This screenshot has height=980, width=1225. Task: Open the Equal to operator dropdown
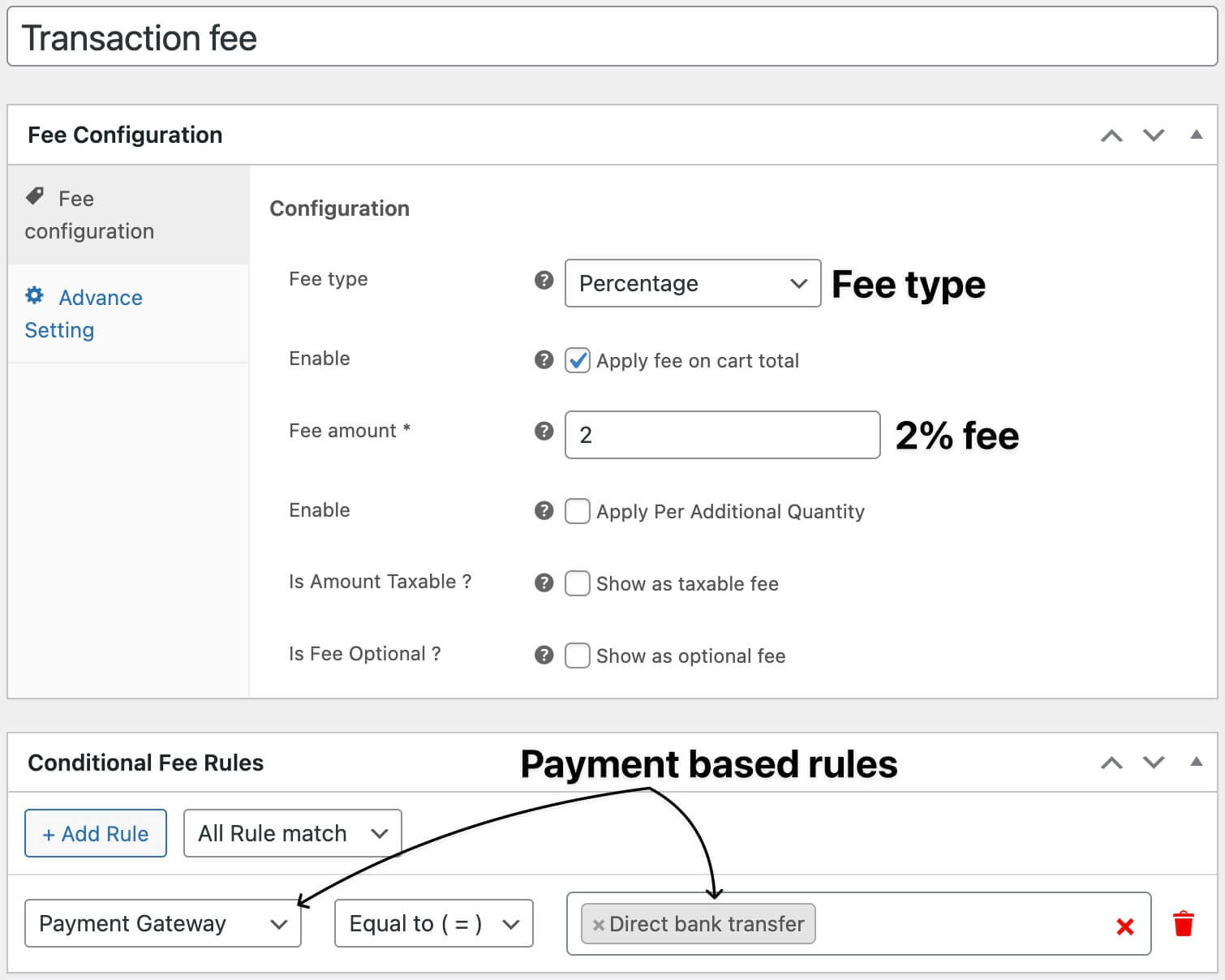click(x=433, y=923)
